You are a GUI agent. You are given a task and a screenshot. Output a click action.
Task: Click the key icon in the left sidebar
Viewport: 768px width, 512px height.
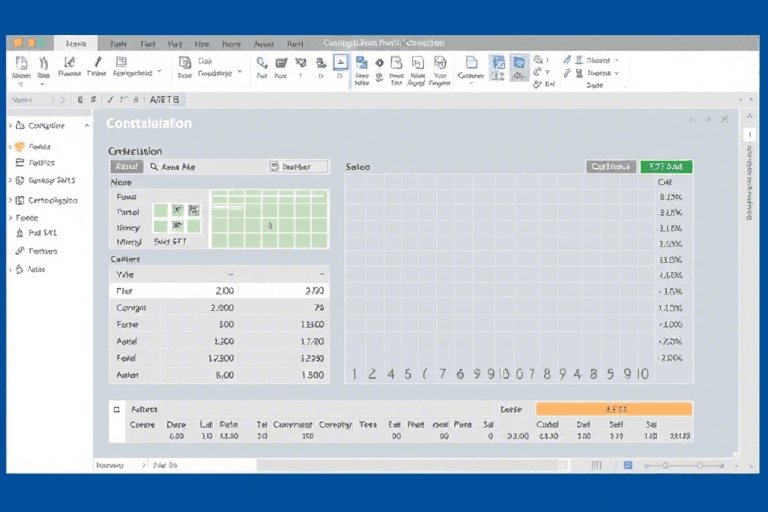[x=20, y=251]
